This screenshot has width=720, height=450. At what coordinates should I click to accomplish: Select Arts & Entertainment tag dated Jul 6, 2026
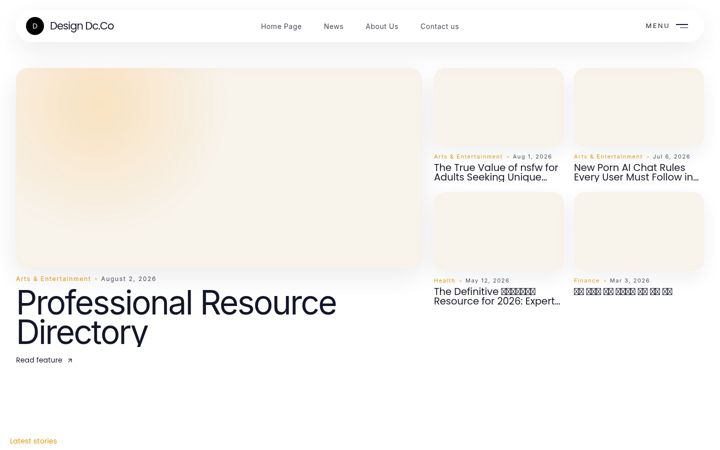608,157
